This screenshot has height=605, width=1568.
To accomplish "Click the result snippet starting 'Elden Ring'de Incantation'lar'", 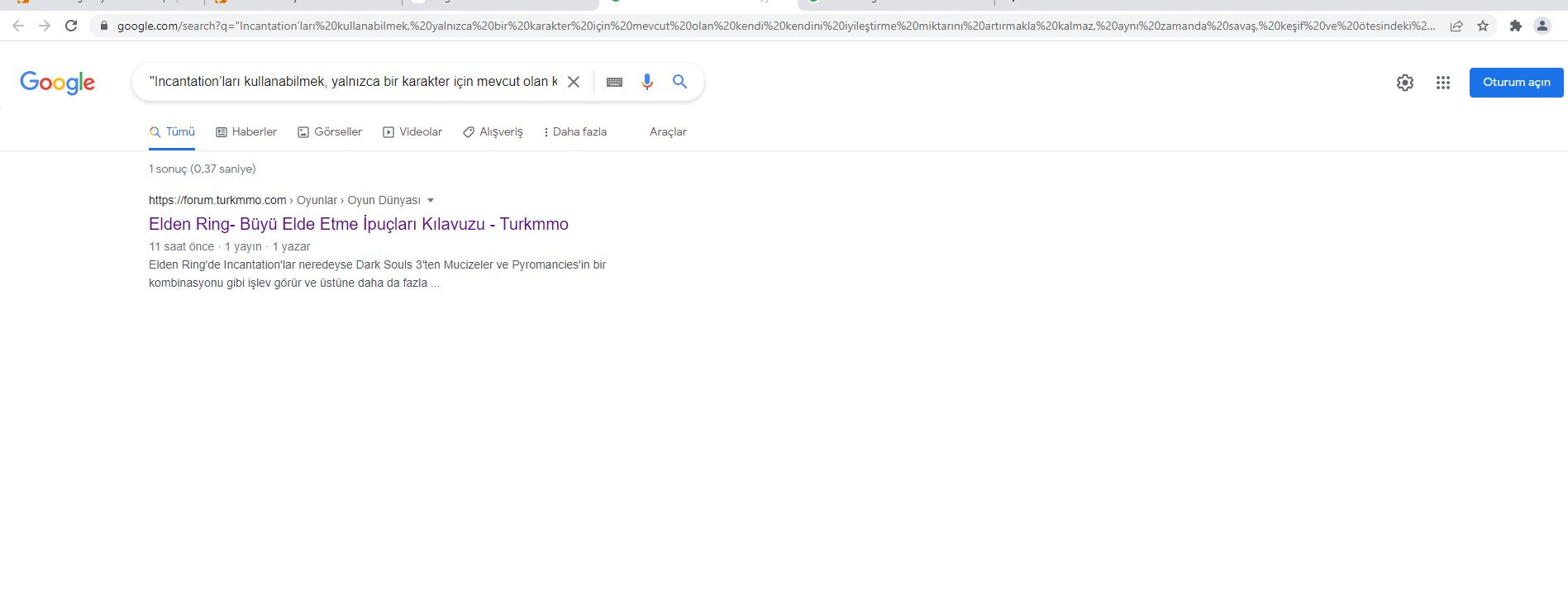I will (378, 274).
